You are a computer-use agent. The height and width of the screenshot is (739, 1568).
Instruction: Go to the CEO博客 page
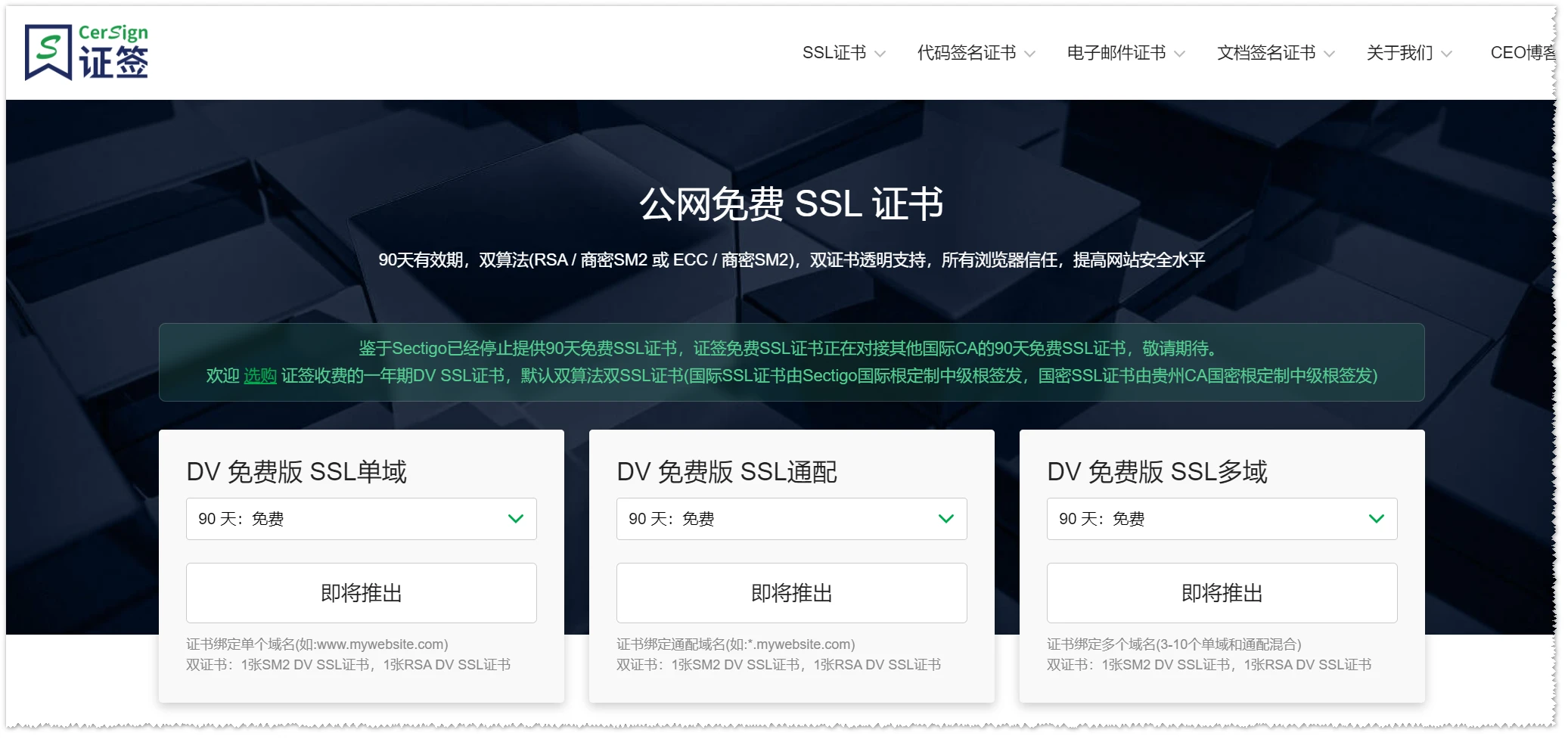click(1522, 53)
